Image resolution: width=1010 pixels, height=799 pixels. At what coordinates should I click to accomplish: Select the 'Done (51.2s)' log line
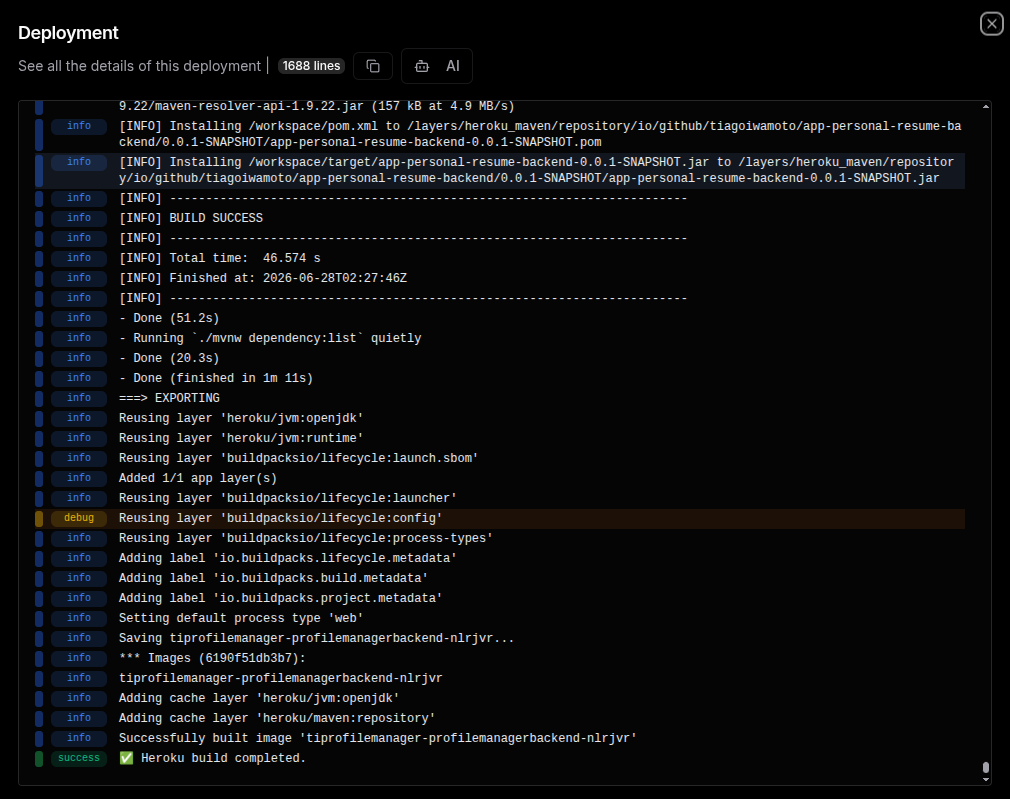[499, 318]
